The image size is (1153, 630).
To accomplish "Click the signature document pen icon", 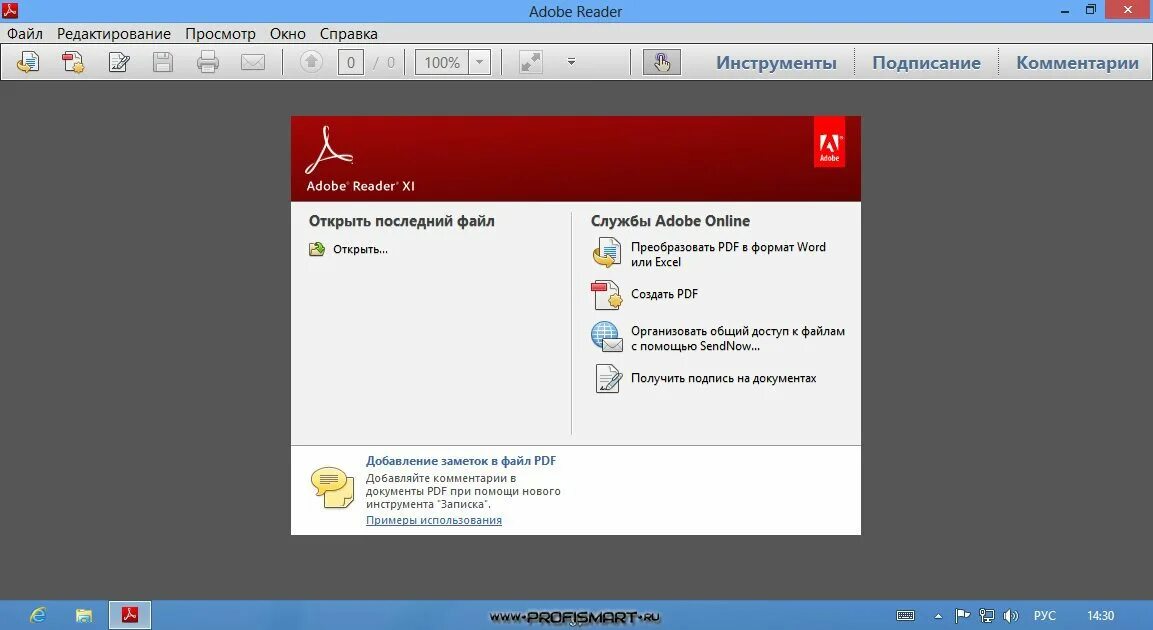I will [x=608, y=379].
